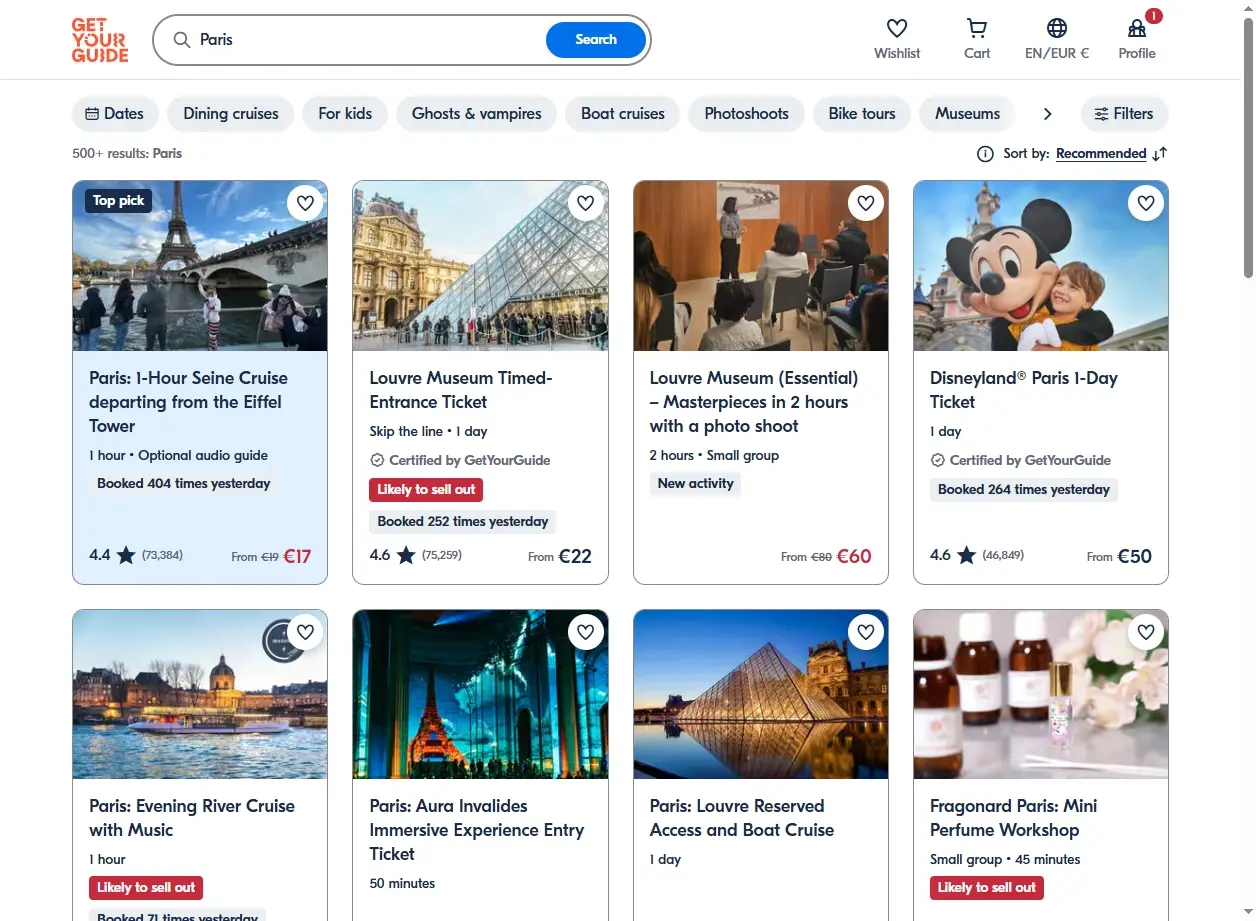Open the Aura Invalides light show photo
The width and height of the screenshot is (1256, 921).
480,695
